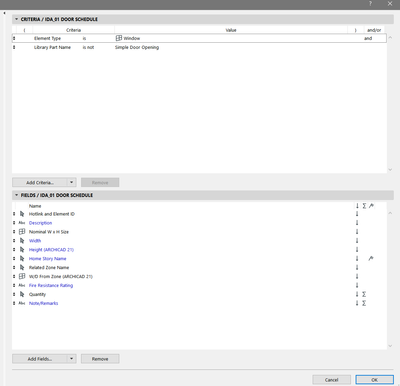The height and width of the screenshot is (386, 400).
Task: Toggle sort order for Description field
Action: pyautogui.click(x=357, y=223)
